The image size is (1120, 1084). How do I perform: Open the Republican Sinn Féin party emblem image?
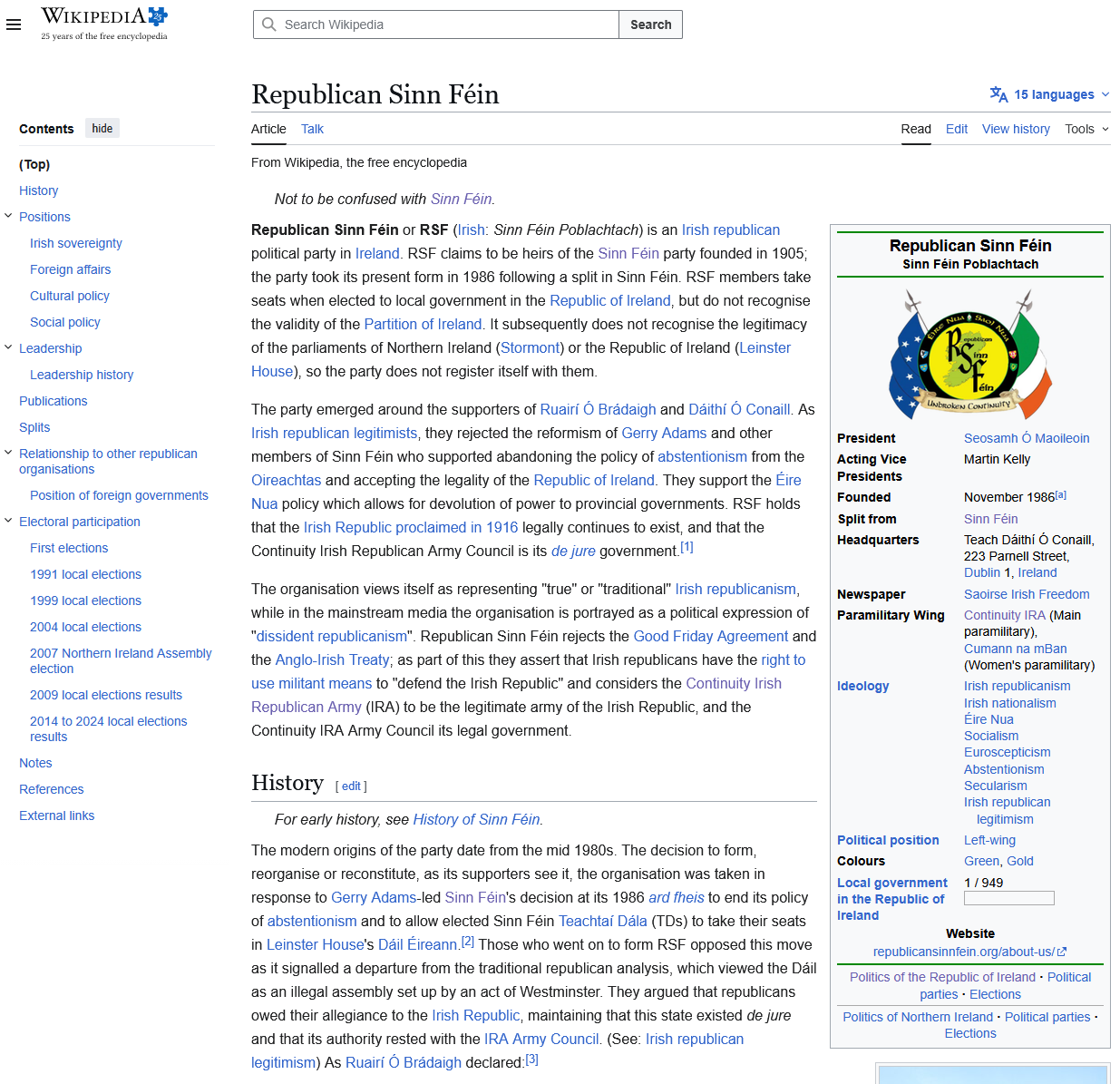[x=970, y=354]
